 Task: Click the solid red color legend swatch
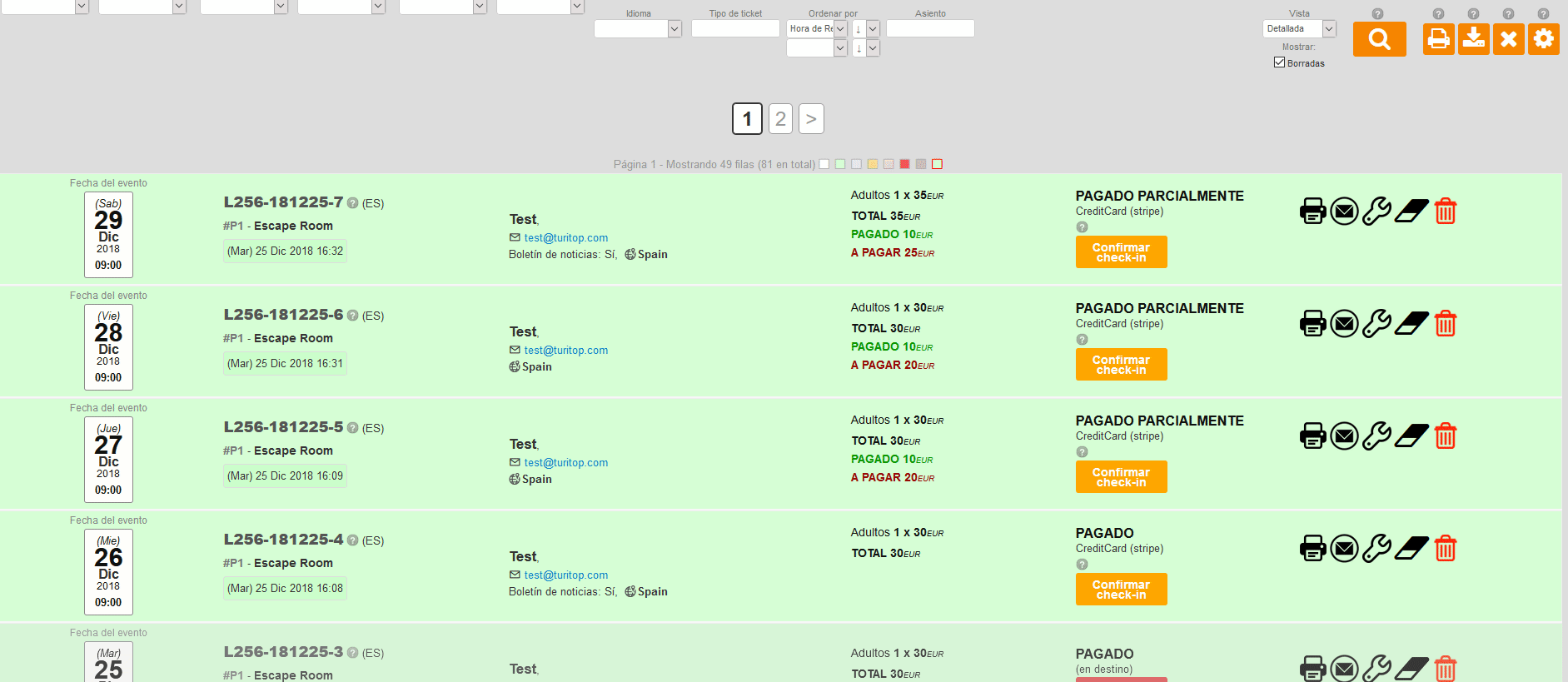coord(904,164)
